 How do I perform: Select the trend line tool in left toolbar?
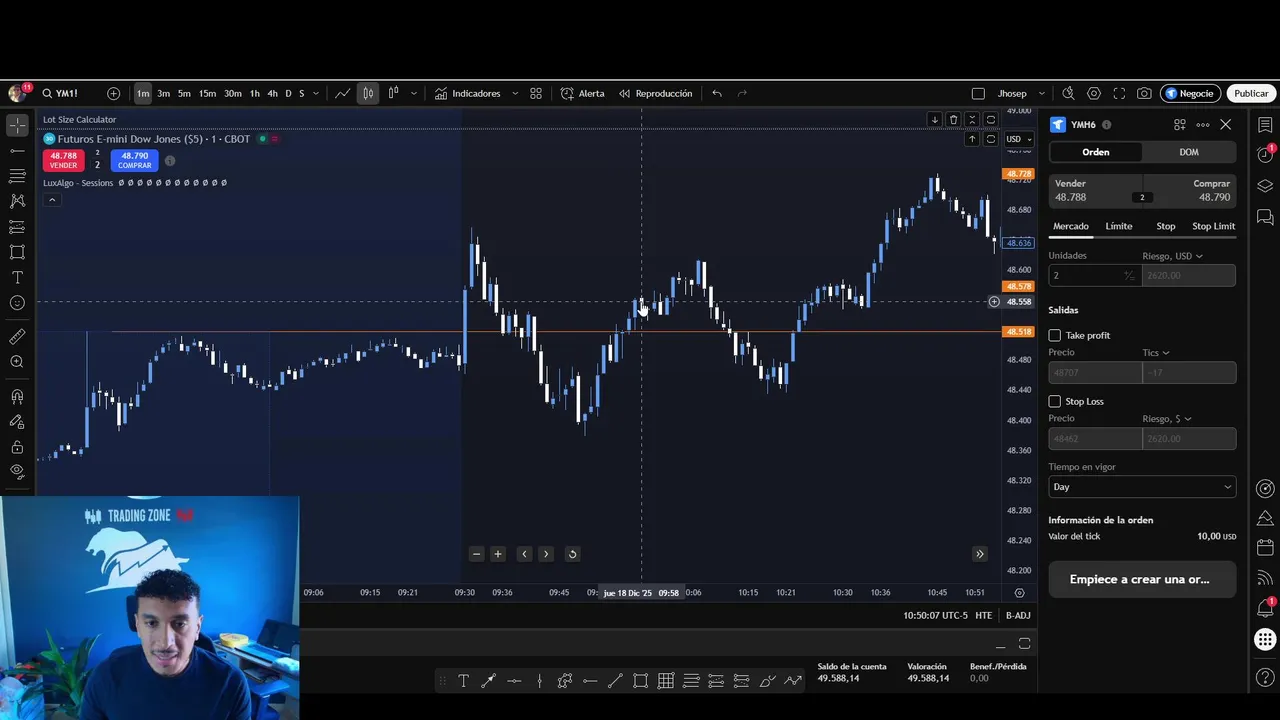point(17,150)
